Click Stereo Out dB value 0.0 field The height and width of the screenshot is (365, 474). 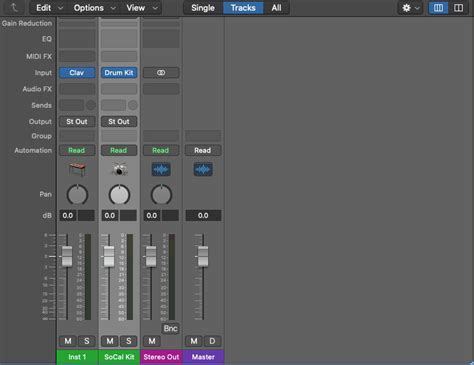click(152, 215)
